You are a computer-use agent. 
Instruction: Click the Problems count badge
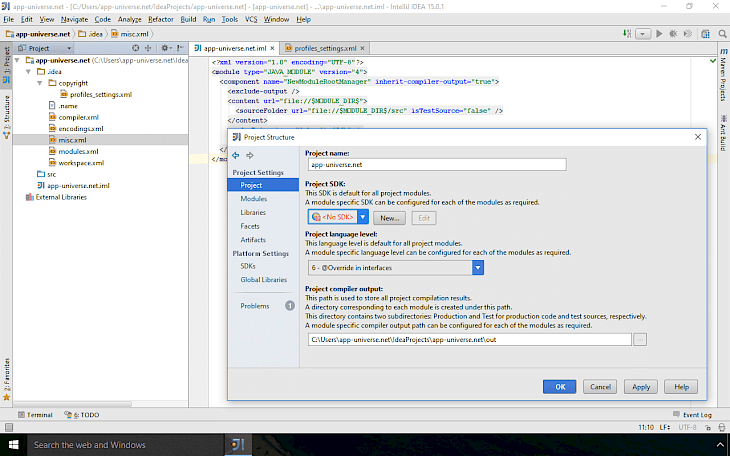click(290, 306)
